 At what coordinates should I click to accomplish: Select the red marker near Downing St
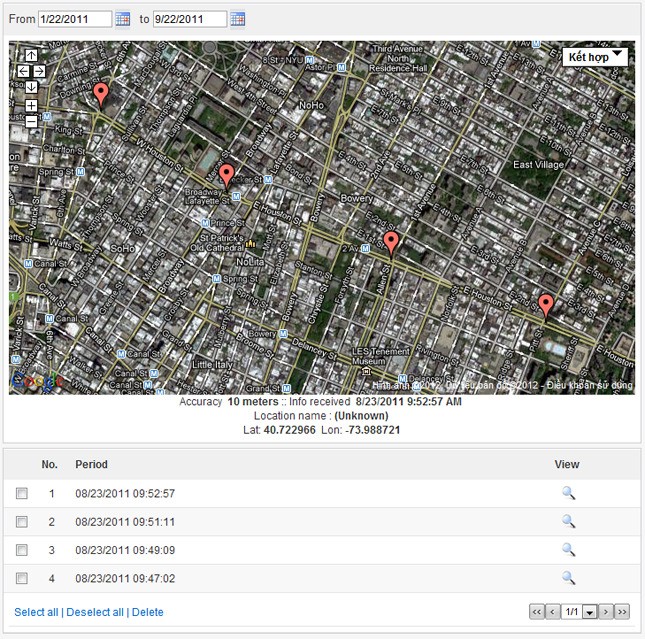tap(101, 94)
